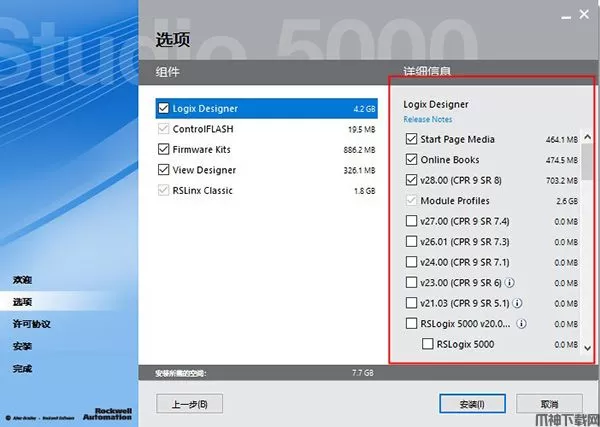This screenshot has height=427, width=600.
Task: Select the 许可协议 step in sidebar
Action: coord(31,324)
